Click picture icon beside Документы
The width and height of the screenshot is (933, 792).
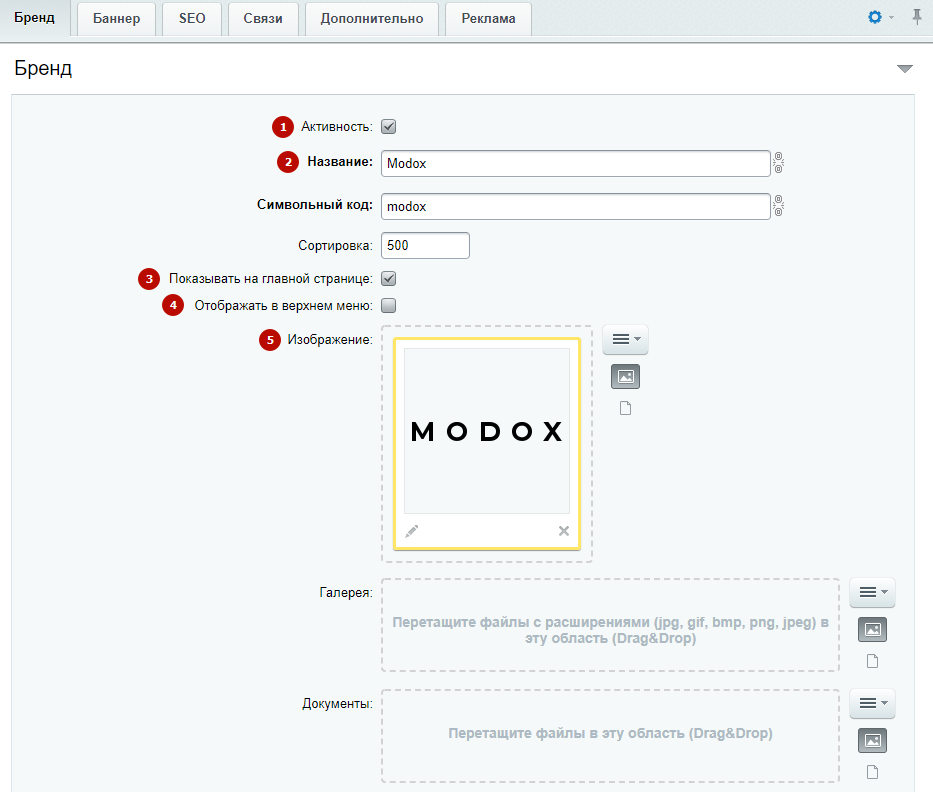(872, 741)
